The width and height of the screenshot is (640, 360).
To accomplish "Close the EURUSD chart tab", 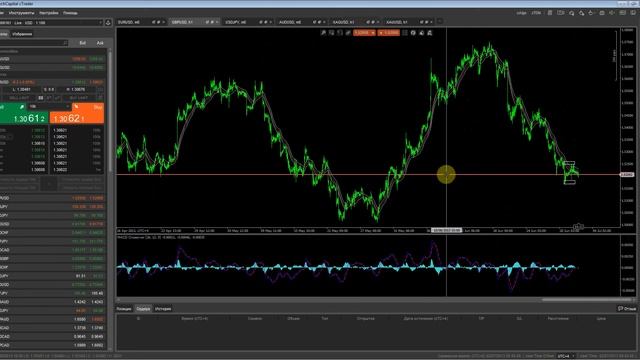I will coord(164,22).
